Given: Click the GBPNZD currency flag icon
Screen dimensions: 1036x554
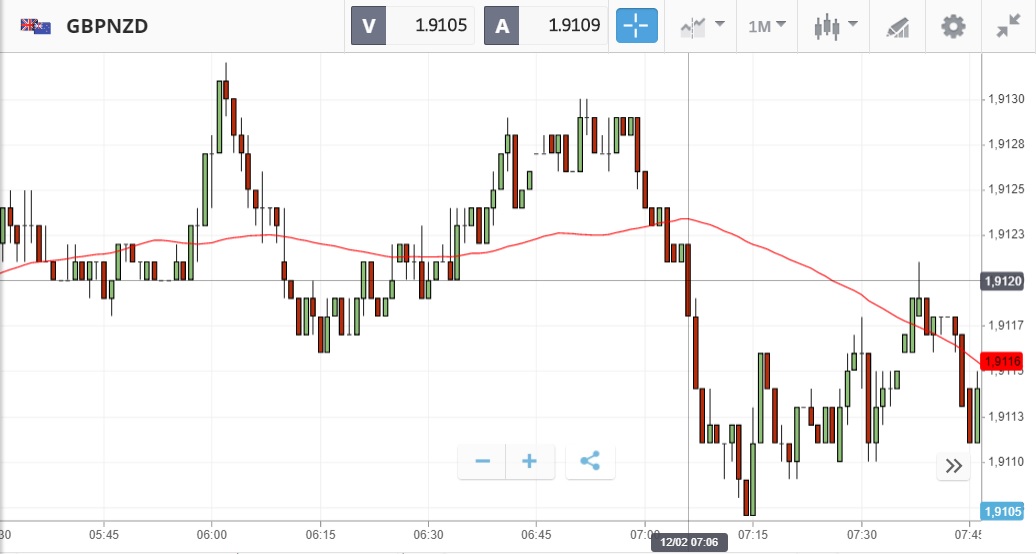Looking at the screenshot, I should (36, 26).
